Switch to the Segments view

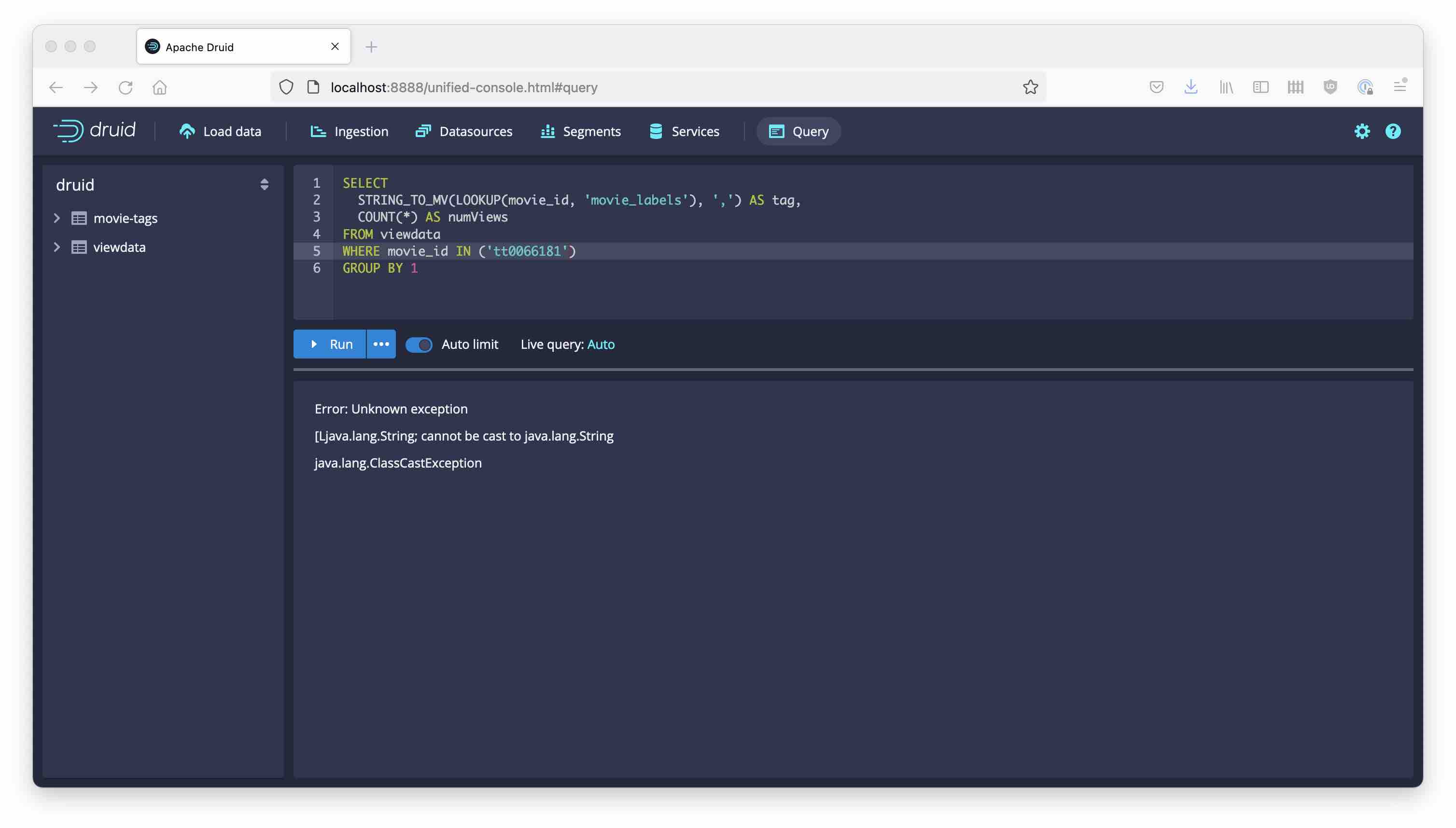coord(580,131)
